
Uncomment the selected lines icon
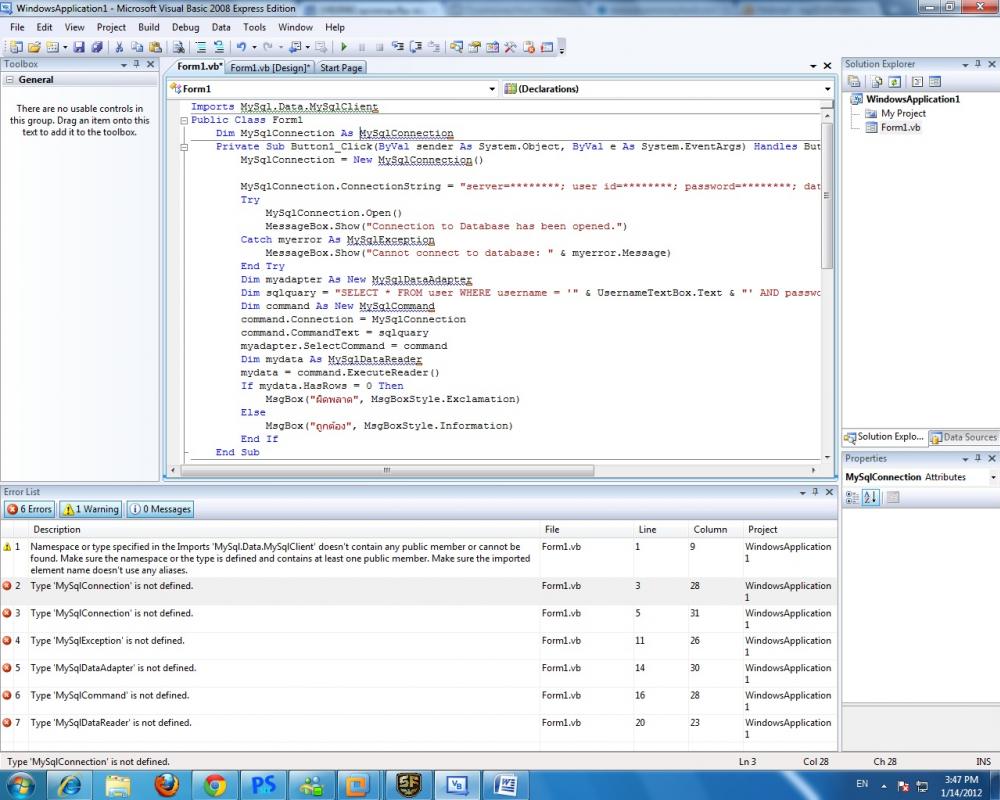click(219, 47)
